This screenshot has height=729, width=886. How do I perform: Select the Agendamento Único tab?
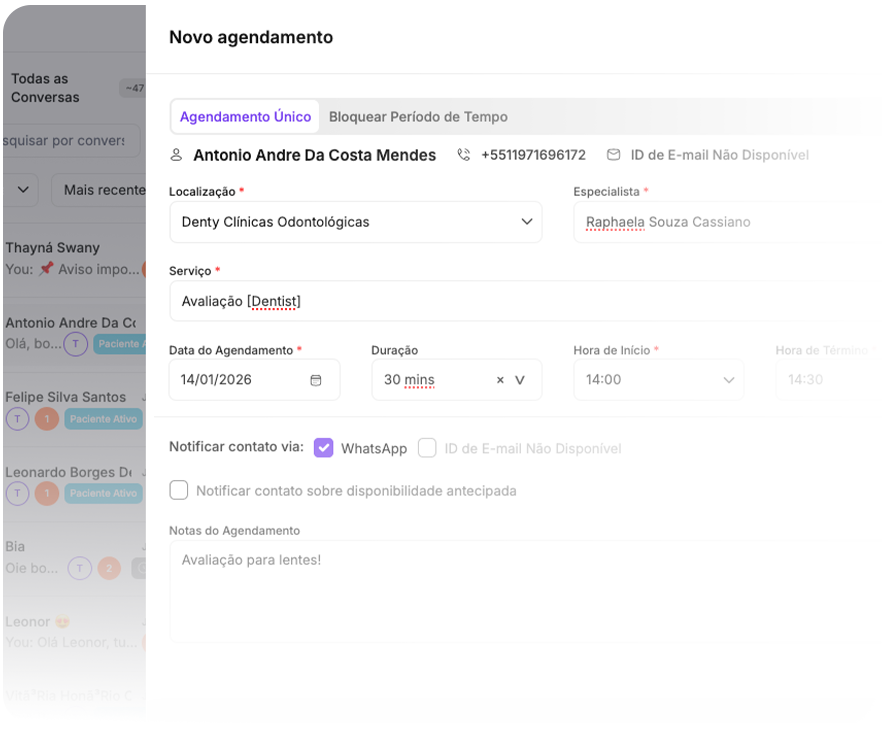pos(245,117)
